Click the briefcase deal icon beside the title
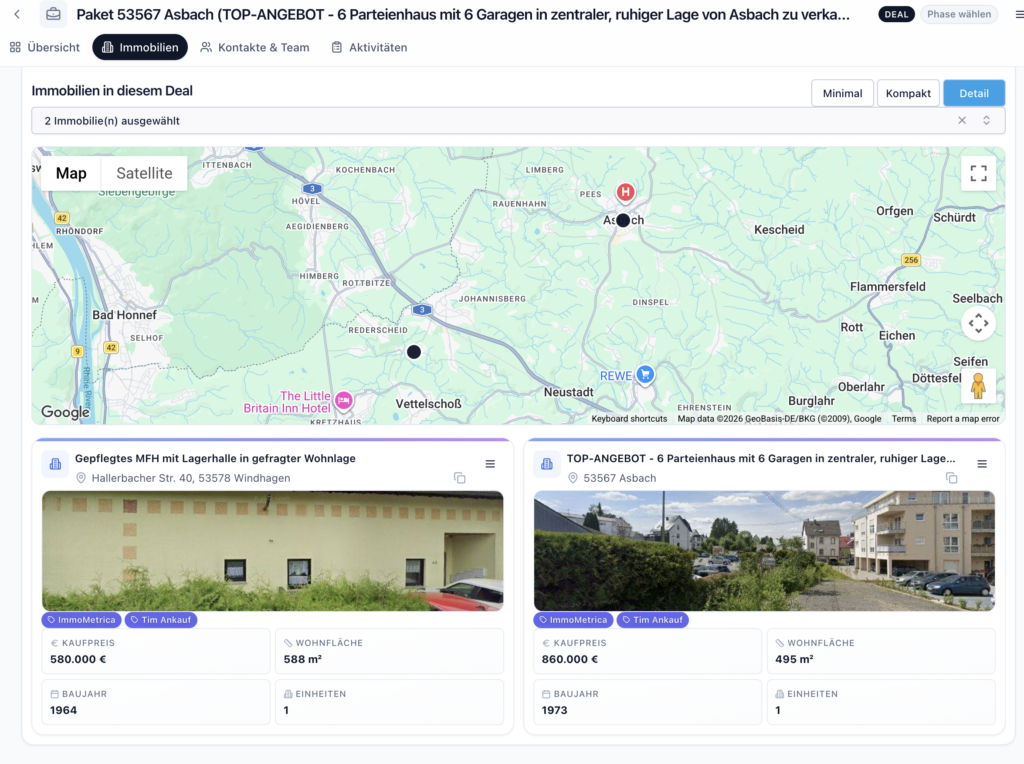 [x=53, y=14]
